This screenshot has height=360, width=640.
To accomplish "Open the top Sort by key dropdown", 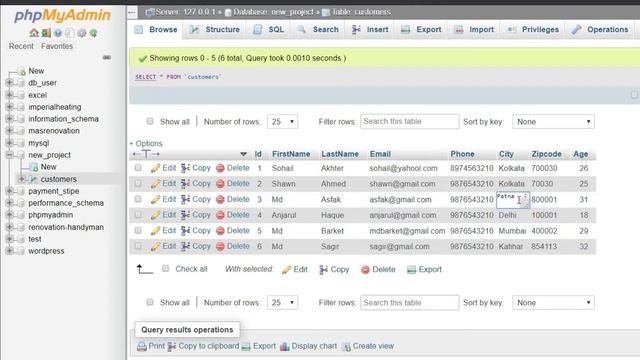I will [553, 122].
